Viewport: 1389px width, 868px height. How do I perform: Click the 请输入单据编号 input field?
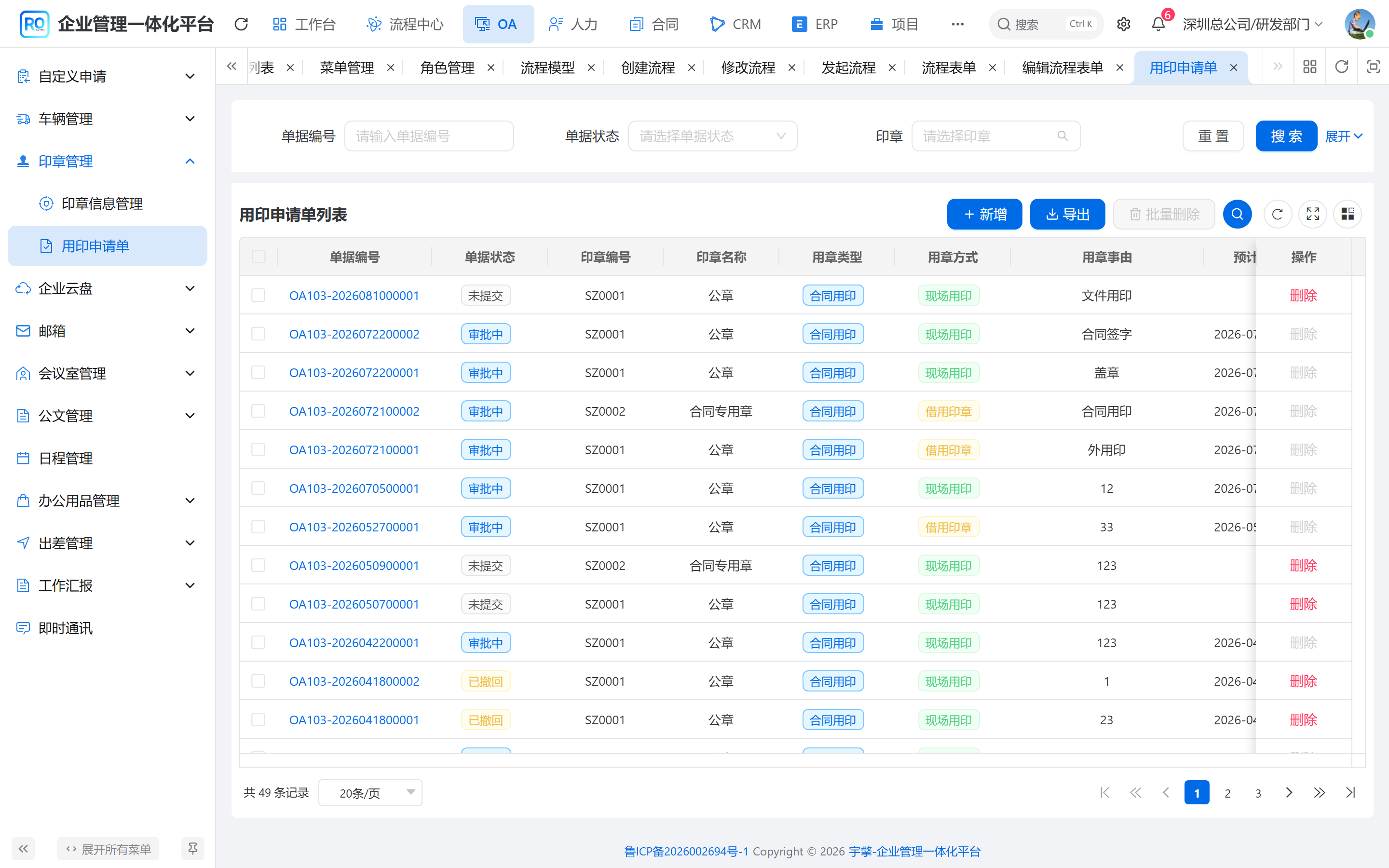(x=429, y=136)
